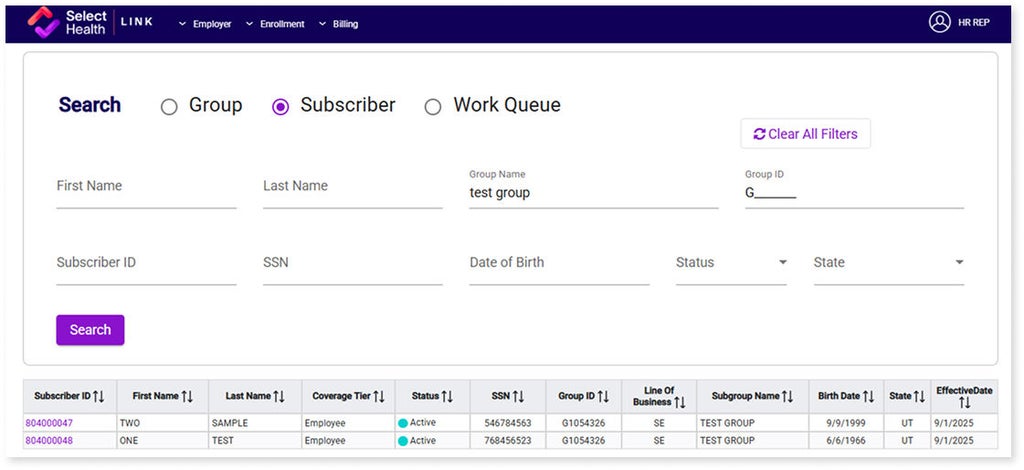
Task: Click the Date of Birth field
Action: (x=559, y=263)
